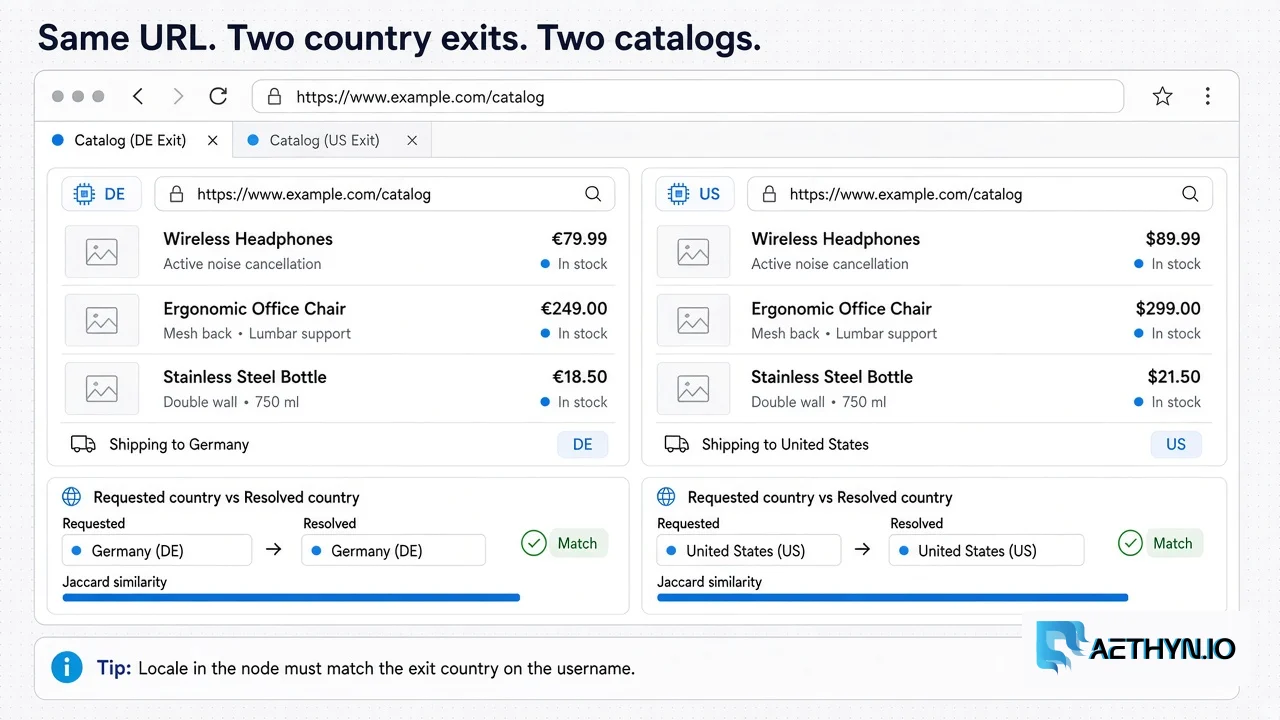
Task: Open Wireless Headphones priced €79.99
Action: tap(338, 251)
